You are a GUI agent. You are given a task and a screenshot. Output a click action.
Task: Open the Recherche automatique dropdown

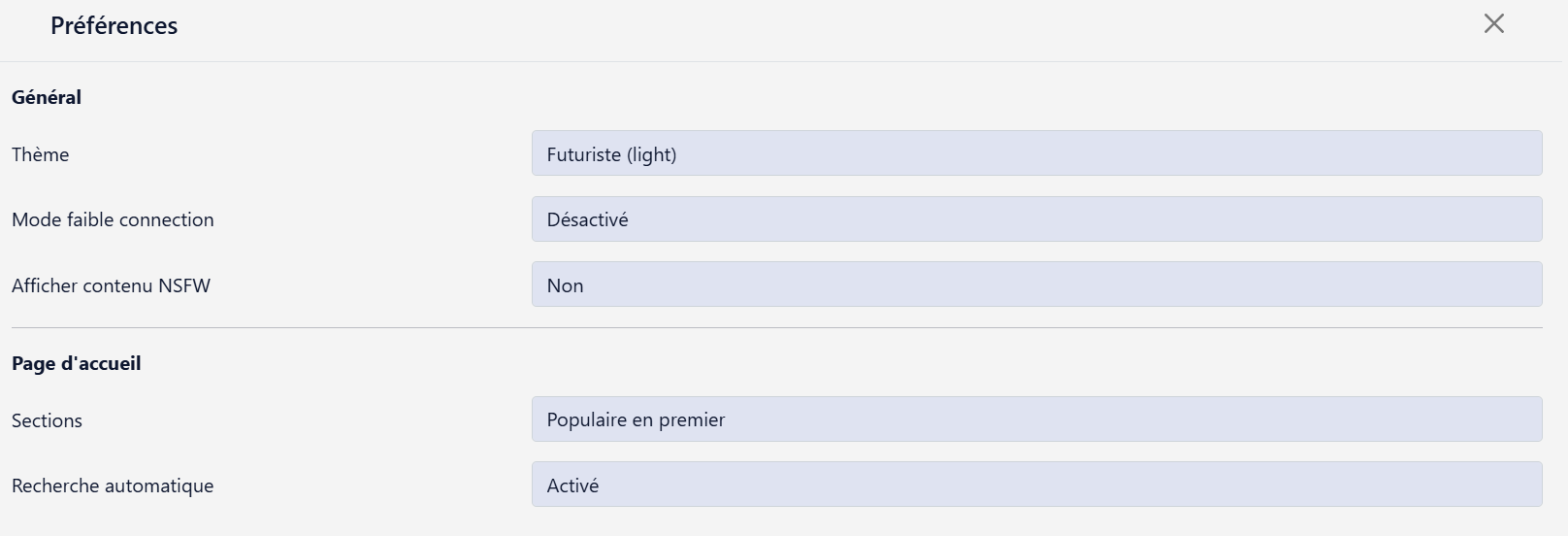click(x=1036, y=485)
